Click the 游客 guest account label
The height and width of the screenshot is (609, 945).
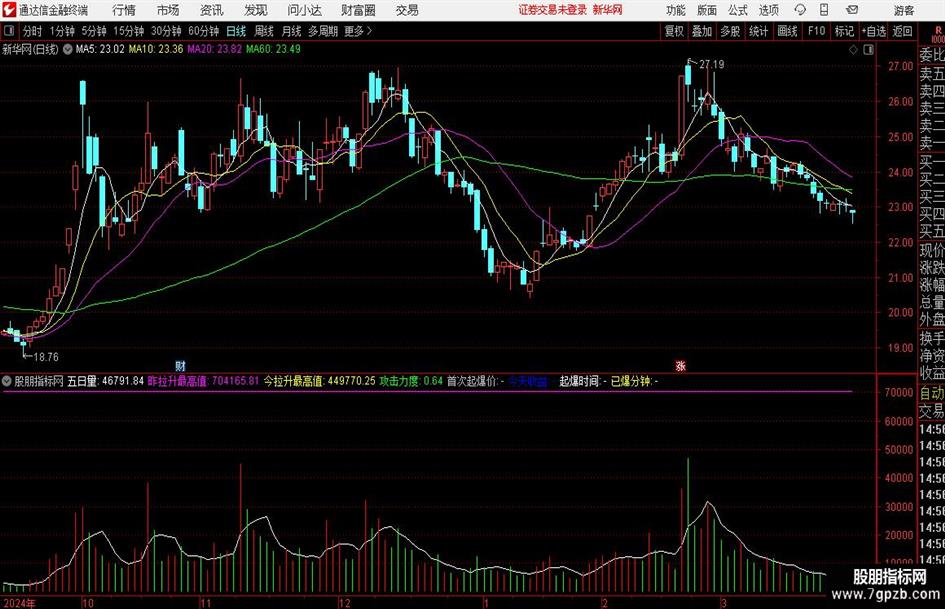click(903, 10)
